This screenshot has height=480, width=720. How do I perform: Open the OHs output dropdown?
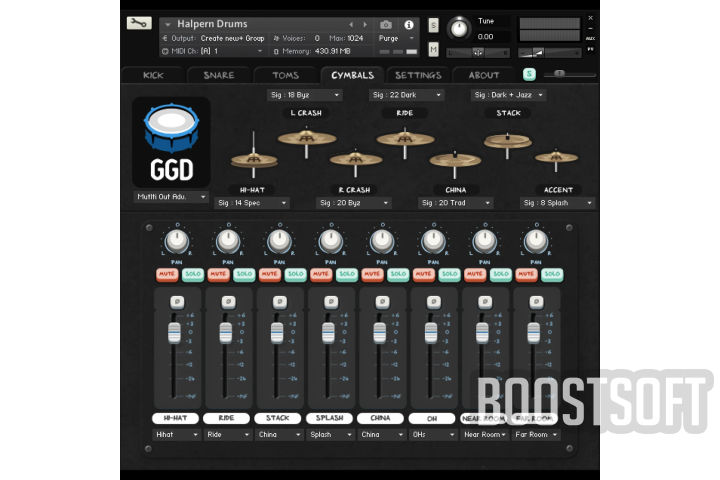pos(433,435)
